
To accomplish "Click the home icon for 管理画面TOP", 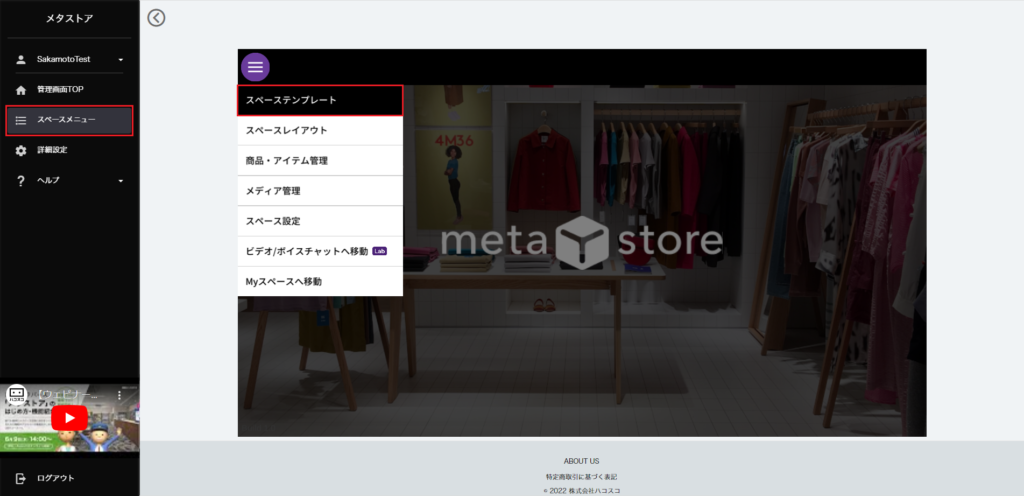I will pos(21,90).
